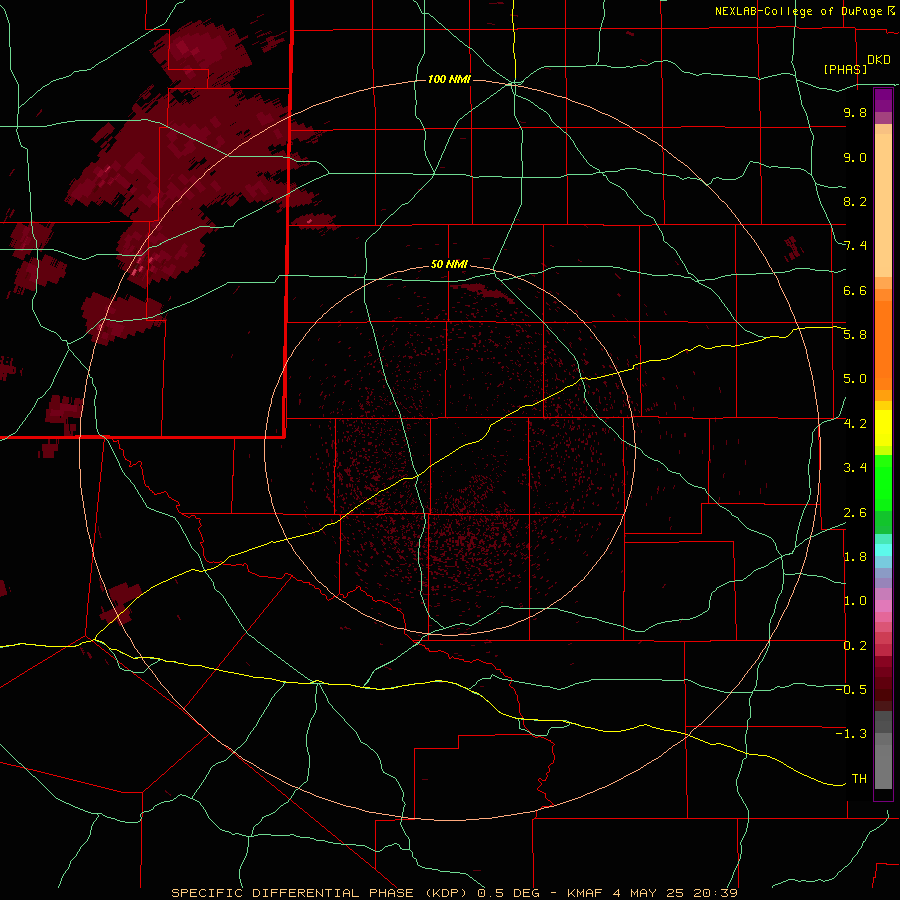The image size is (900, 900).
Task: Click the 8.2 scale value
Action: coord(855,201)
